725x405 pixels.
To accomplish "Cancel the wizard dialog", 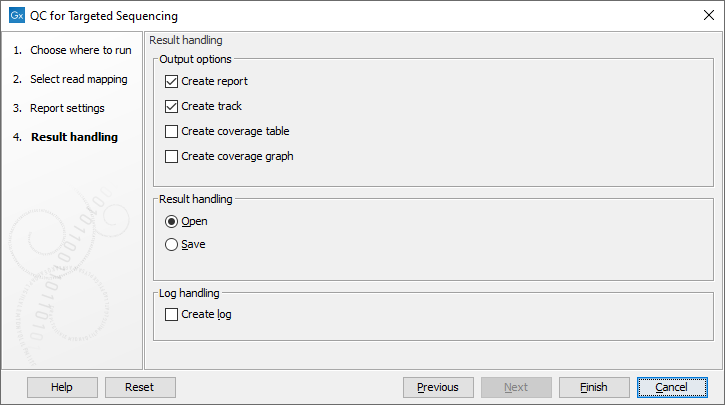I will coord(672,387).
